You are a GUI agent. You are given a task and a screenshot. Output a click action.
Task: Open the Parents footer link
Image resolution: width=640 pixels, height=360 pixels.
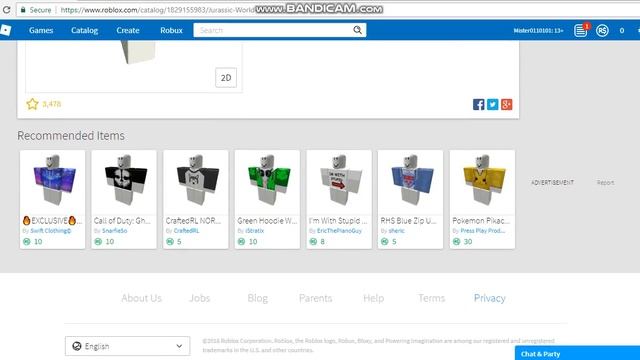[316, 298]
